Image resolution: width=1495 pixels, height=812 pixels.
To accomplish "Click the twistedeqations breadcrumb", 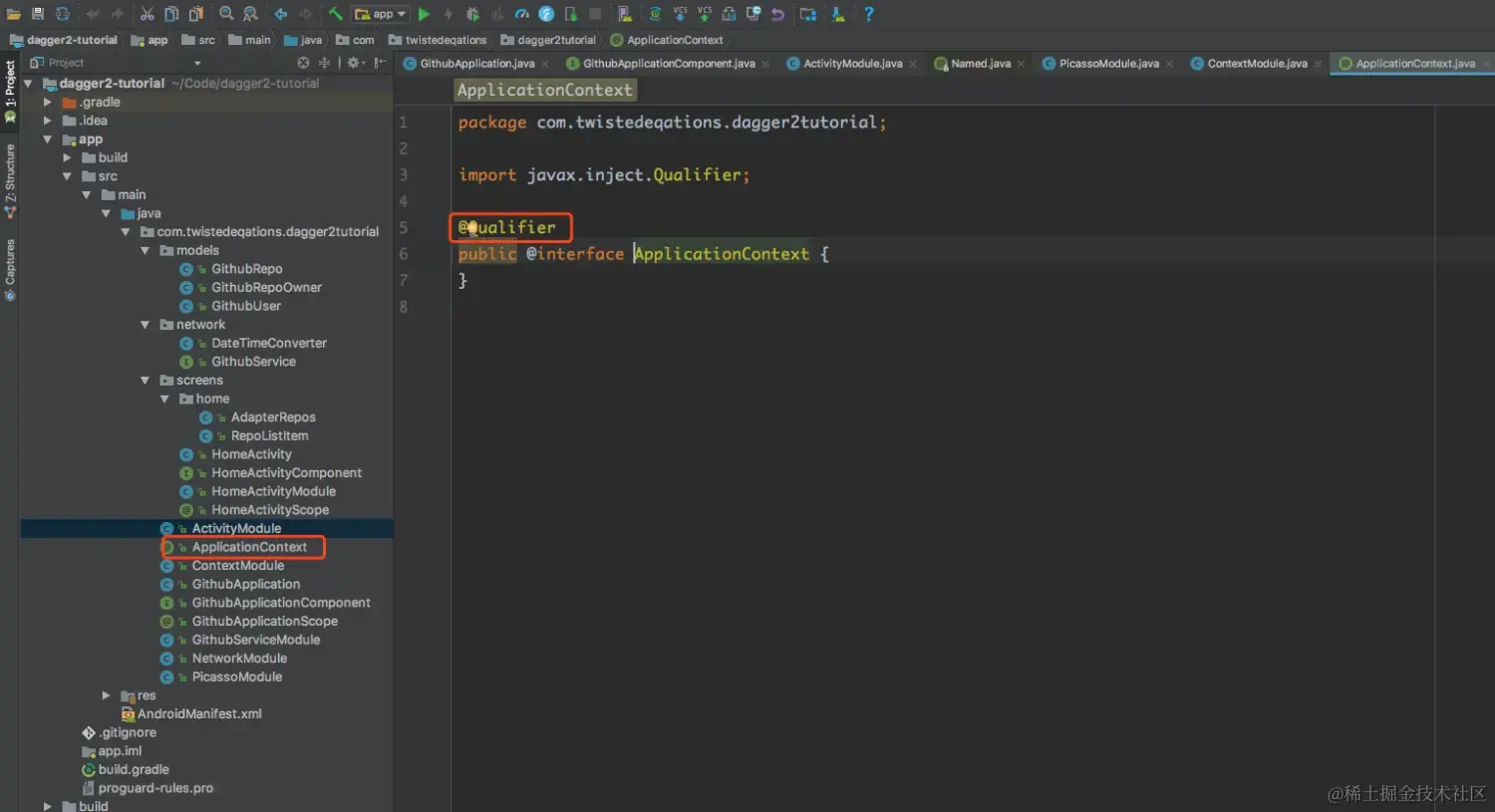I will 438,40.
